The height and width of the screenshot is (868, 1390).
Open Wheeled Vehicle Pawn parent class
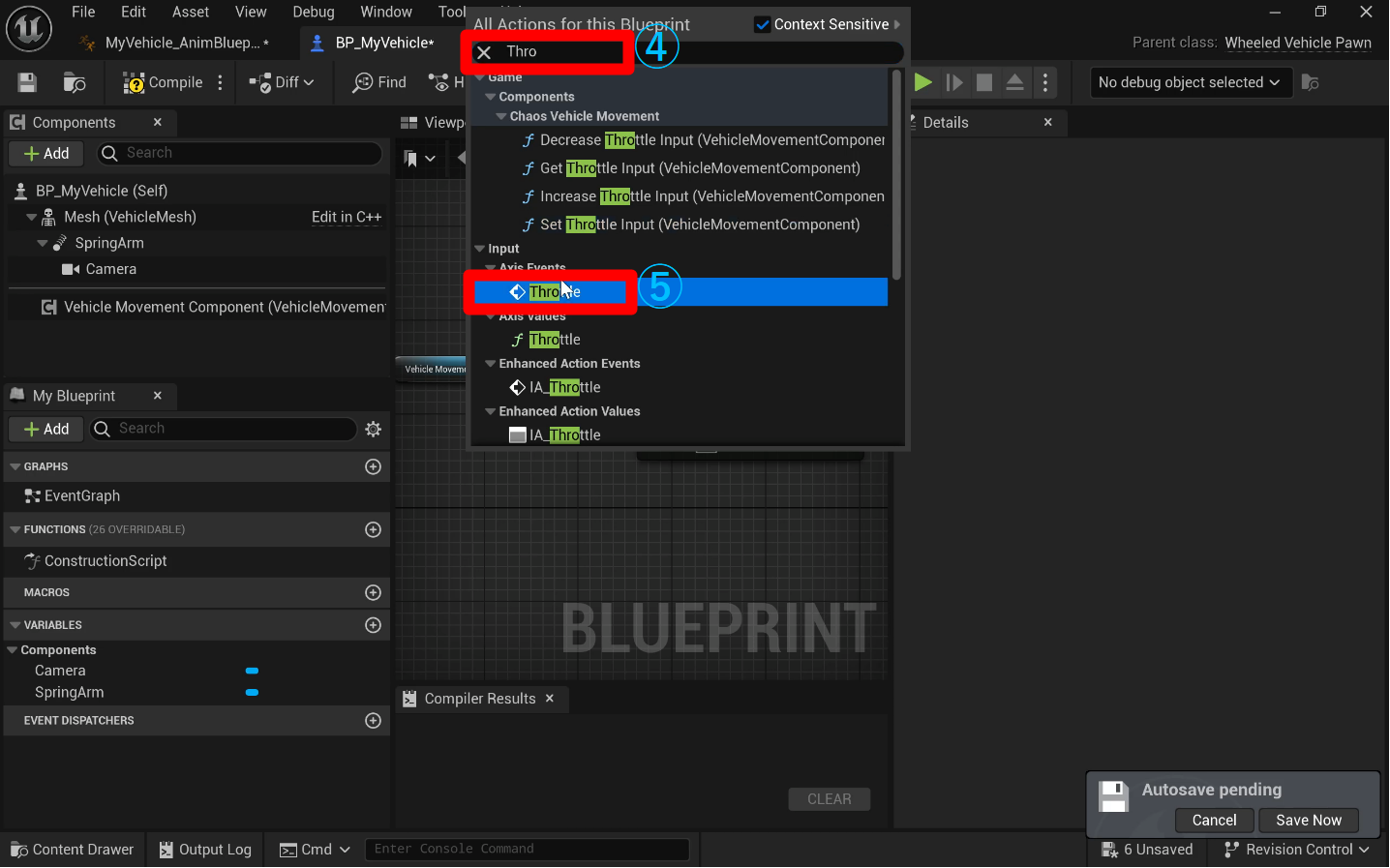[1298, 43]
